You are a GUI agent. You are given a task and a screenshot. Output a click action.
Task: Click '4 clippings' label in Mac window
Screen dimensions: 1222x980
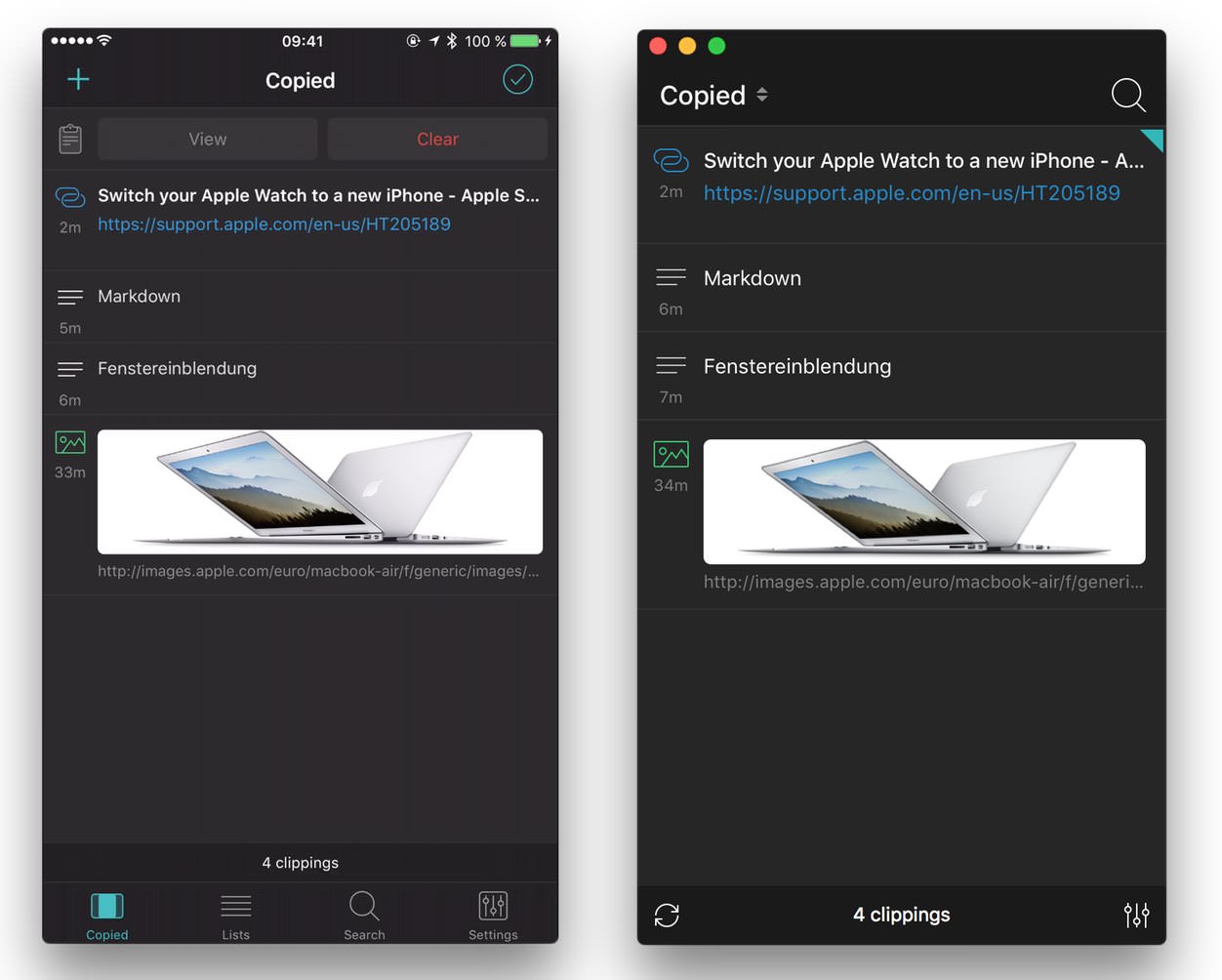(x=902, y=915)
